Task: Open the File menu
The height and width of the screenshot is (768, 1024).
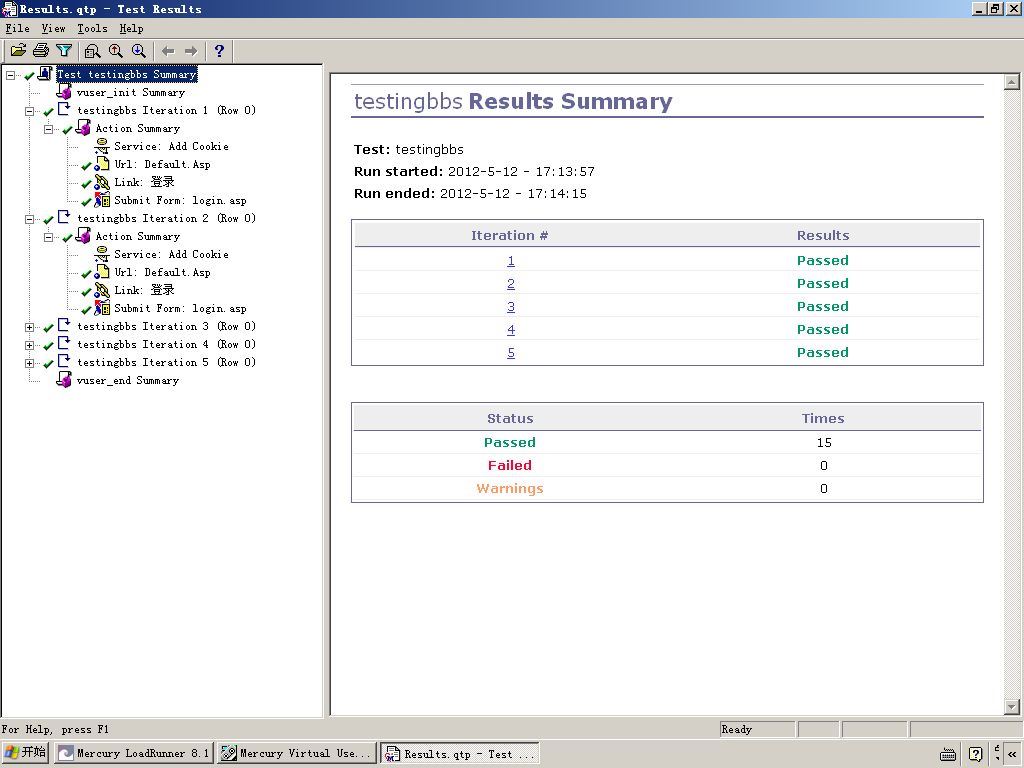Action: click(18, 28)
